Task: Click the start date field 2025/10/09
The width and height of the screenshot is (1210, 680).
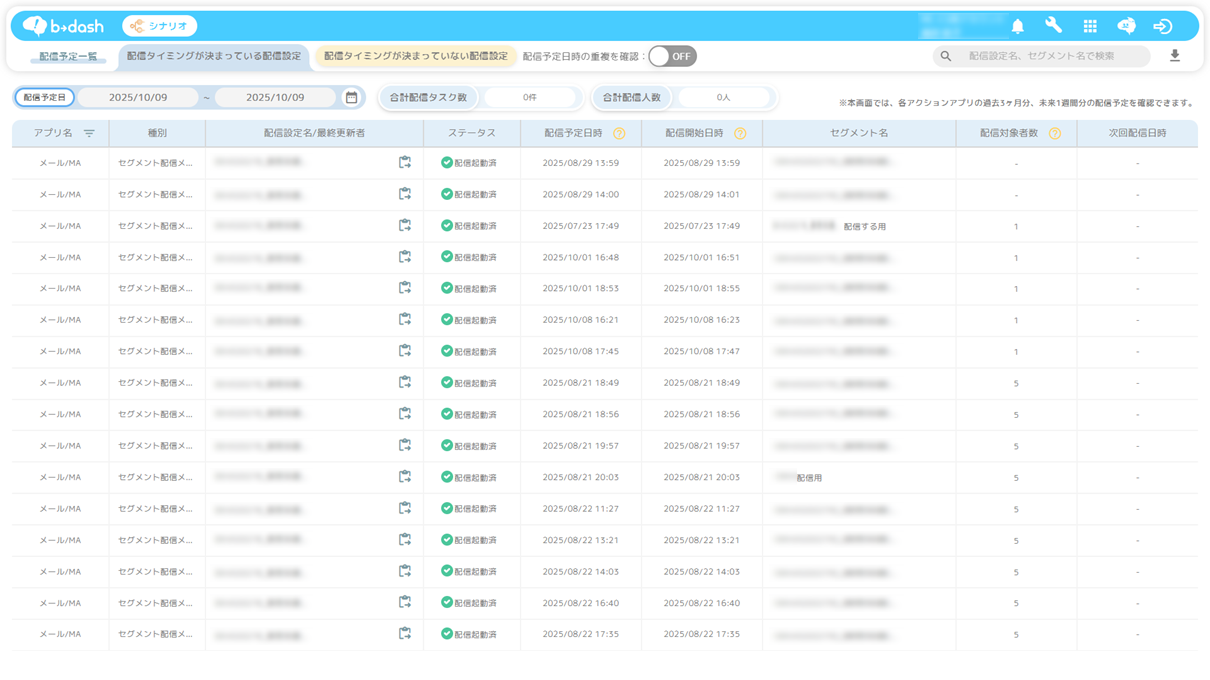Action: (138, 98)
